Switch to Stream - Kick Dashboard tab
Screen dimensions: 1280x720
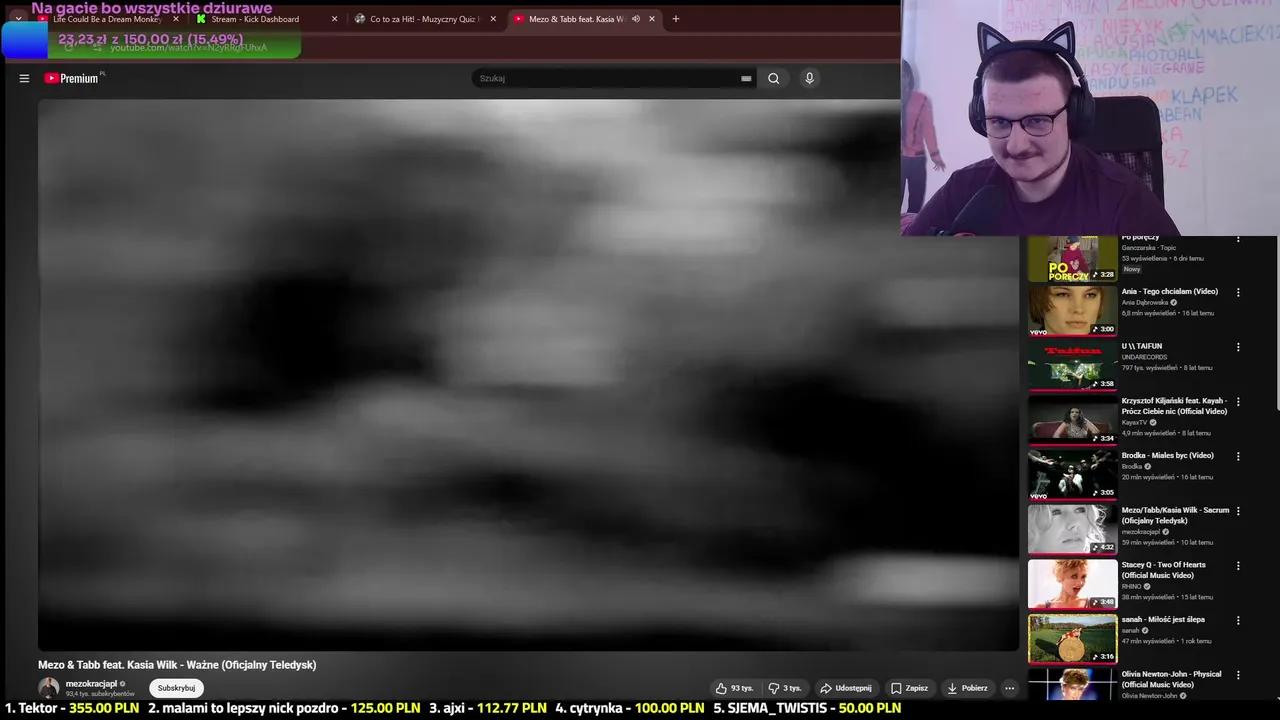(x=265, y=19)
